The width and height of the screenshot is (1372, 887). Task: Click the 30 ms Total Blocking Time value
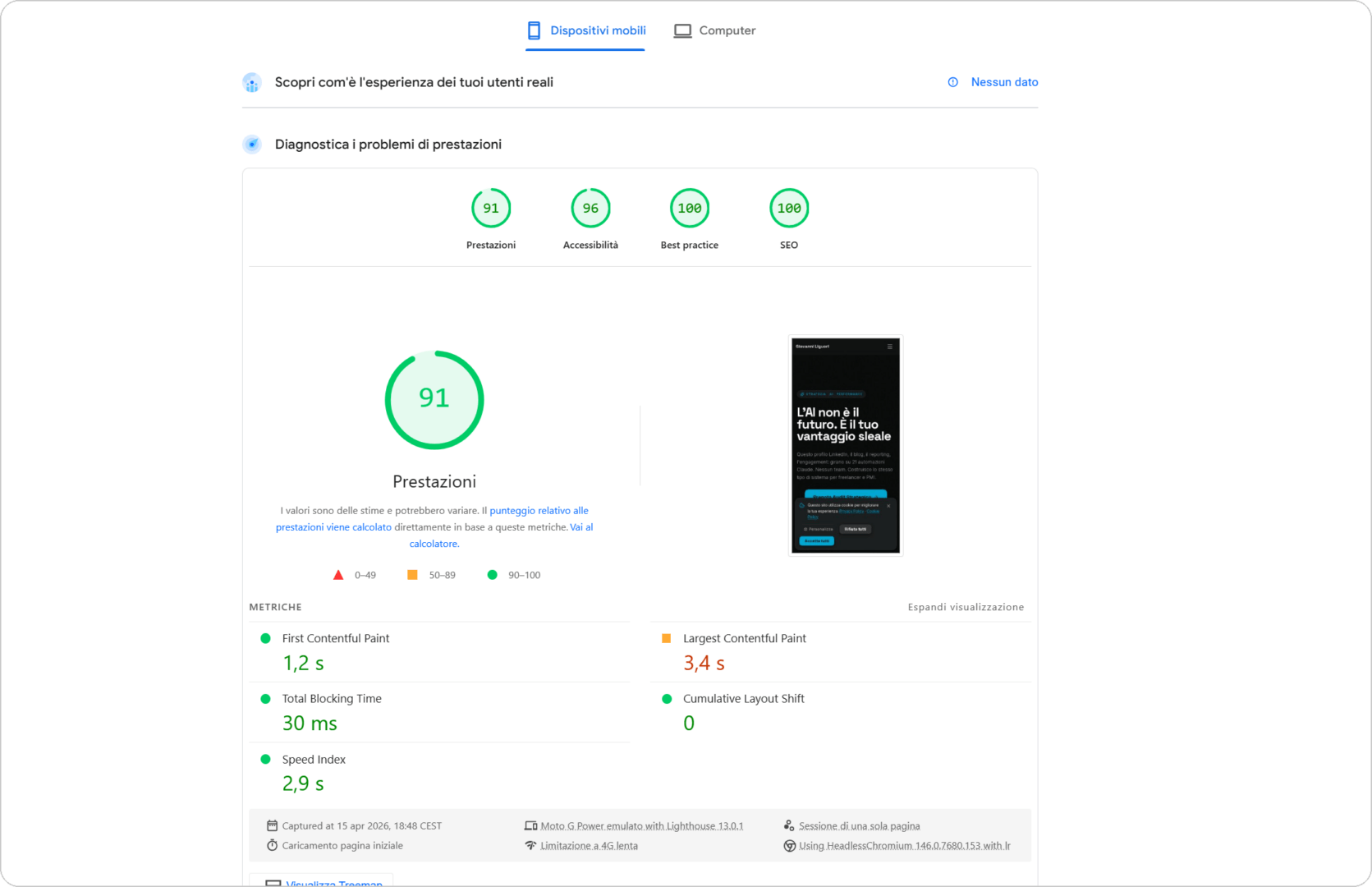(310, 724)
